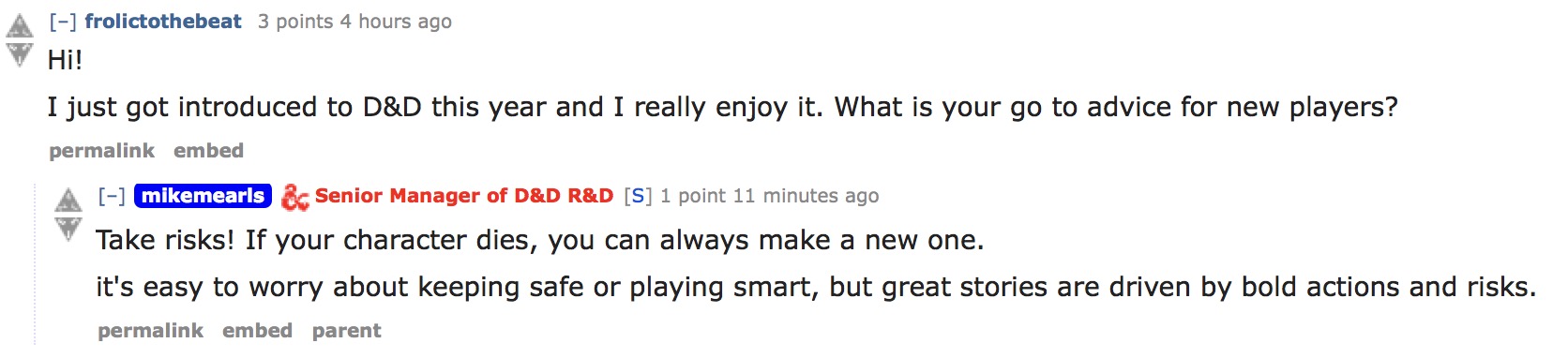Select embed under frolictothebeat's comment
The height and width of the screenshot is (358, 1568).
click(x=208, y=151)
